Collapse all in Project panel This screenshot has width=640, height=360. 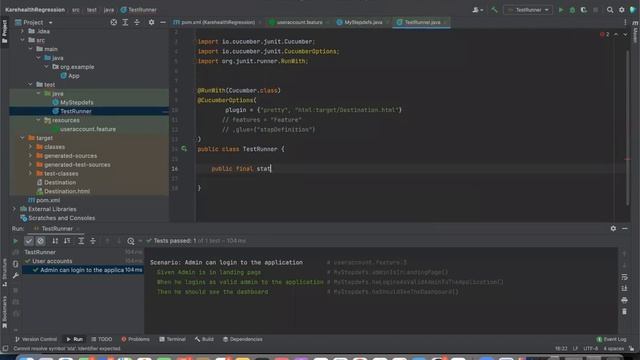point(137,22)
